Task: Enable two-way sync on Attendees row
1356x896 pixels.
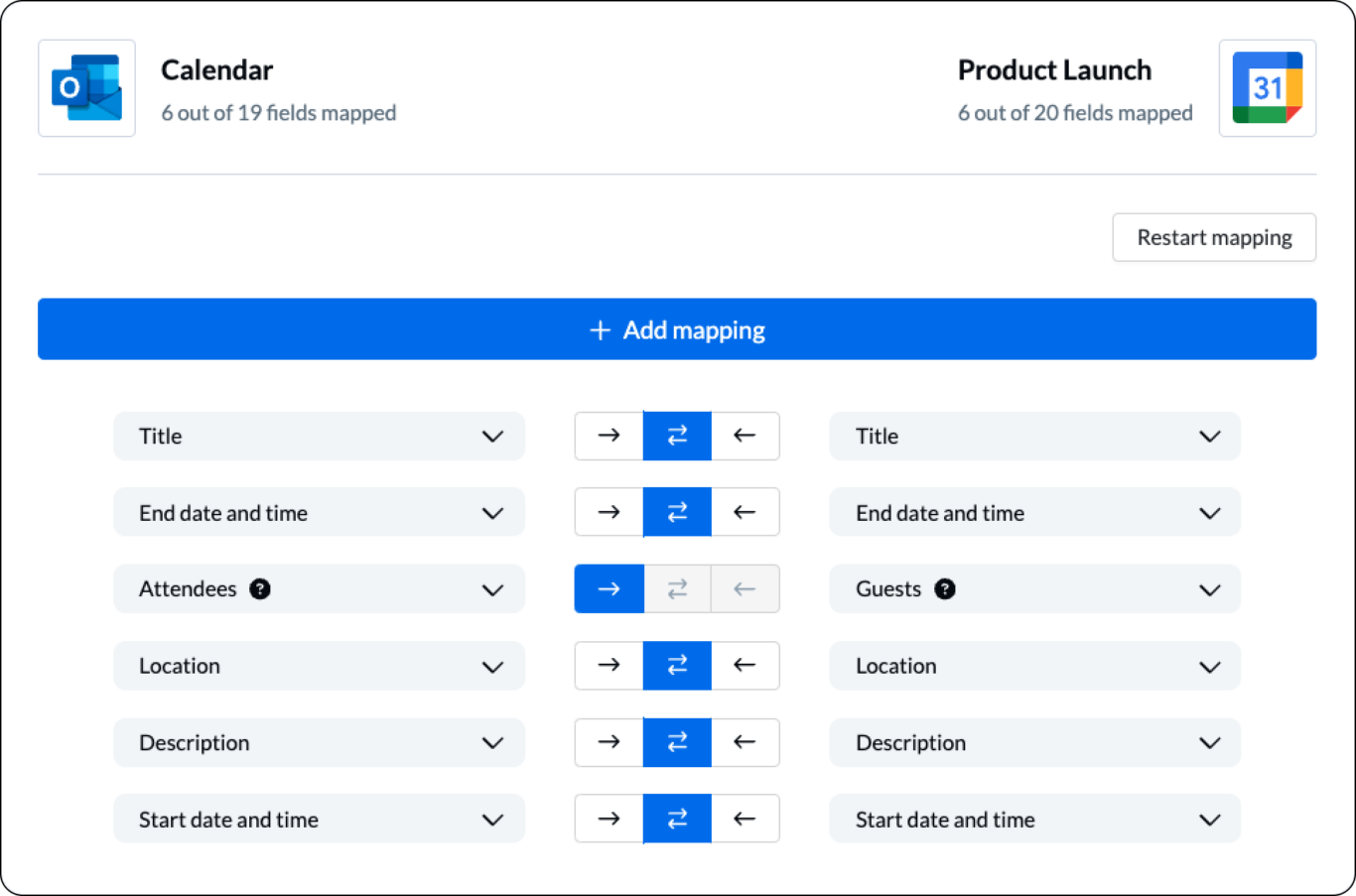Action: pos(677,589)
